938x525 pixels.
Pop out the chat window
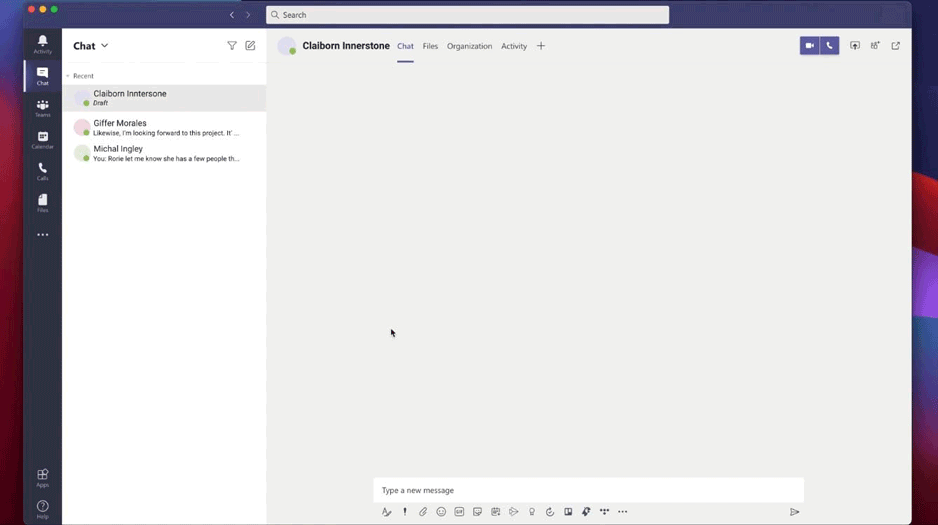pyautogui.click(x=896, y=45)
